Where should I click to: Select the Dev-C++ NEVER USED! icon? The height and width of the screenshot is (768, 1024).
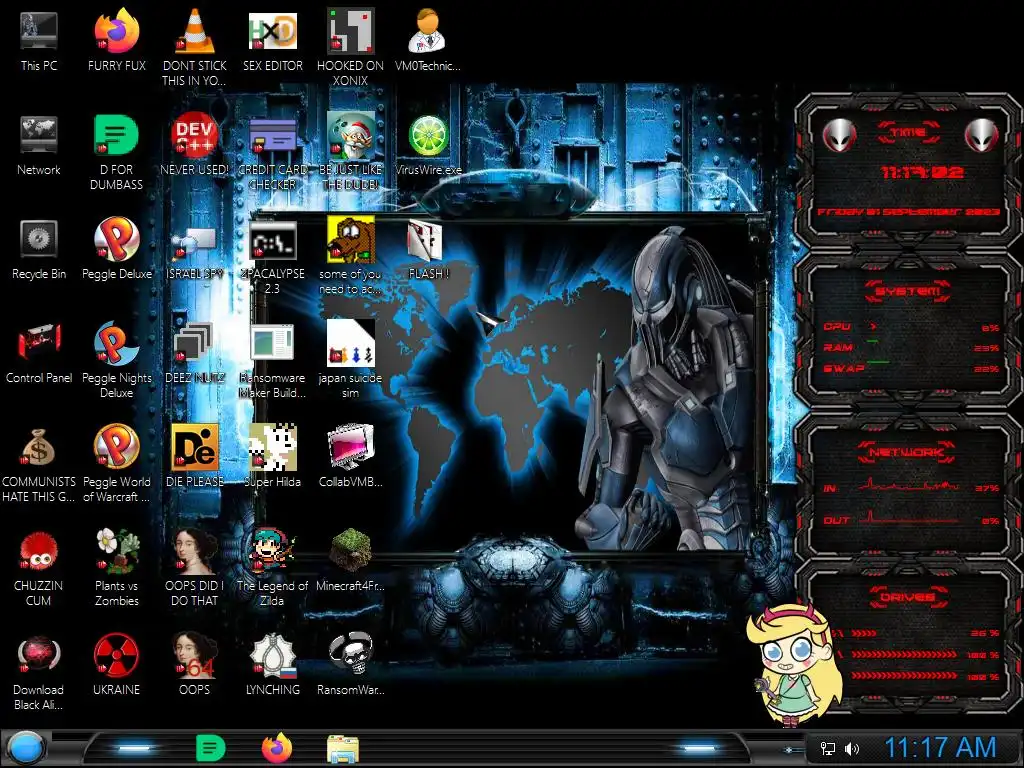click(x=195, y=145)
